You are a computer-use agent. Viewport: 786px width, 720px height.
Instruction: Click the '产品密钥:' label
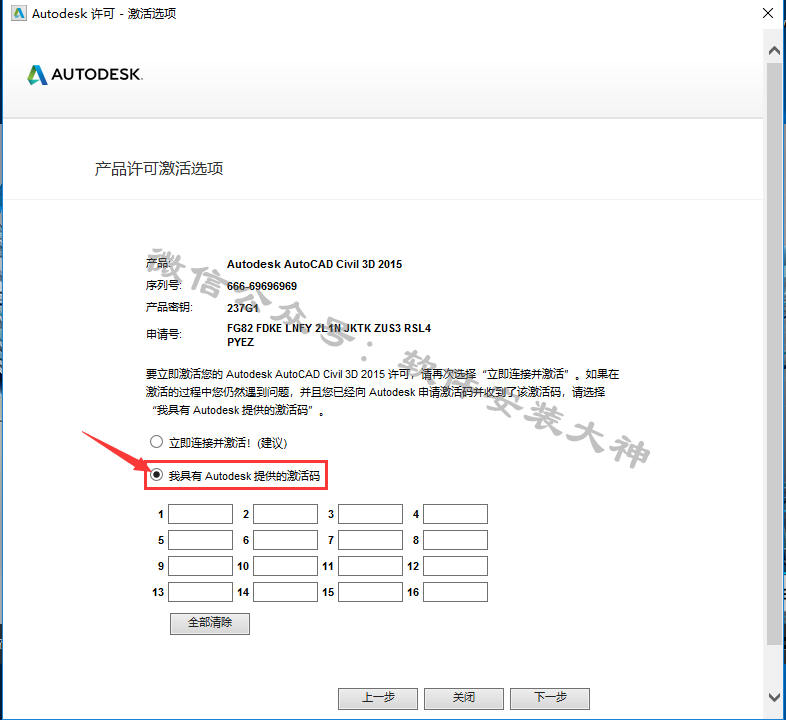tap(169, 307)
